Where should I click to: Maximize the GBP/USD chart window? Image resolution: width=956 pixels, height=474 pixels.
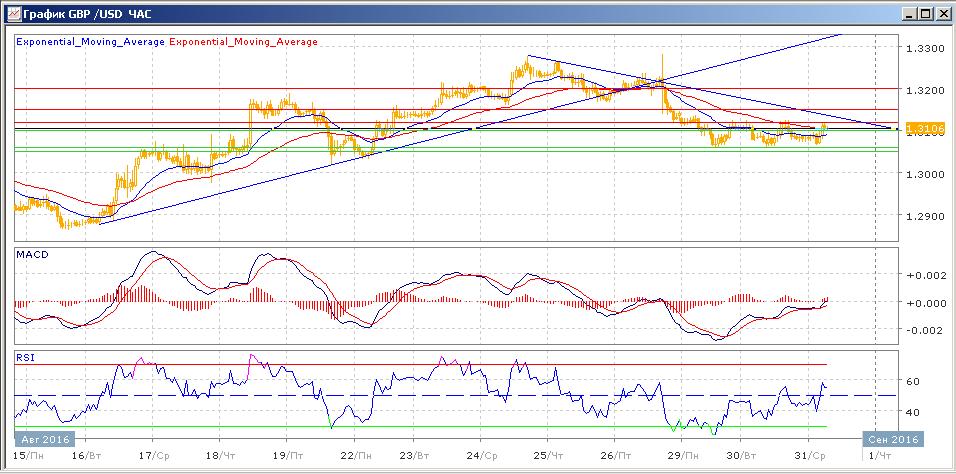coord(925,13)
